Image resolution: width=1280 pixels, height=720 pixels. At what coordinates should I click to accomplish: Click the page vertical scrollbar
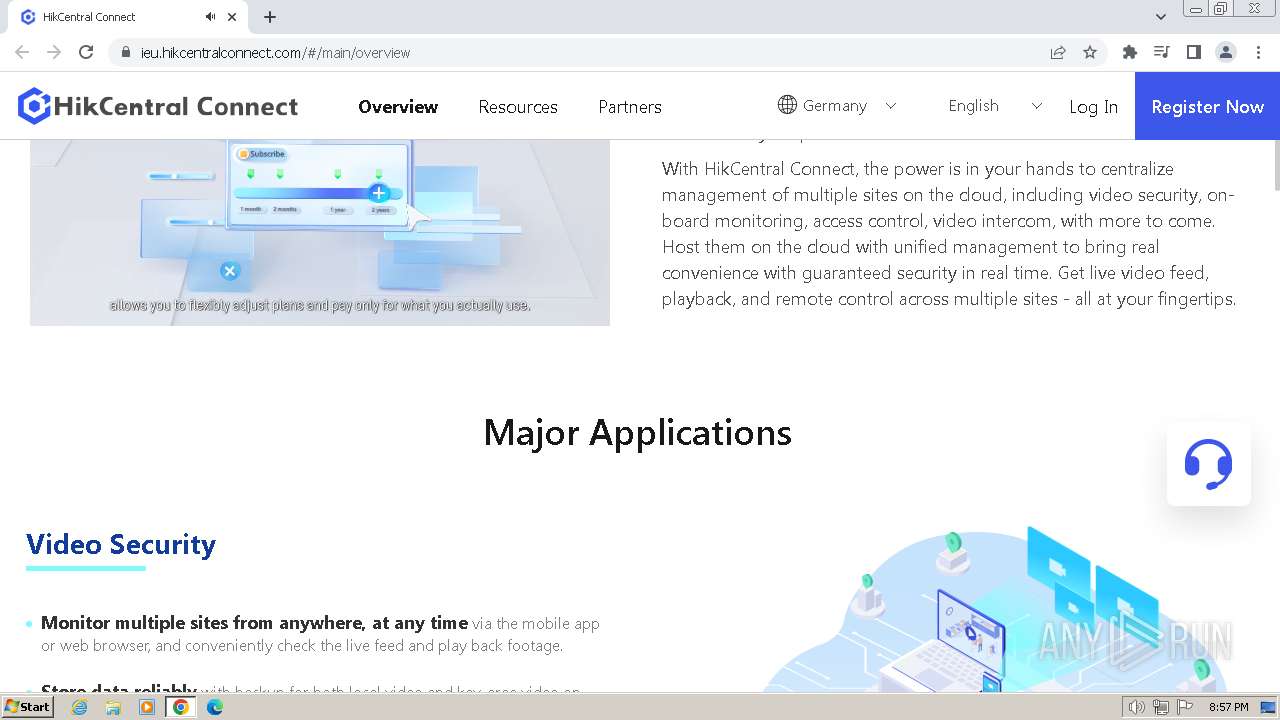pos(1276,165)
